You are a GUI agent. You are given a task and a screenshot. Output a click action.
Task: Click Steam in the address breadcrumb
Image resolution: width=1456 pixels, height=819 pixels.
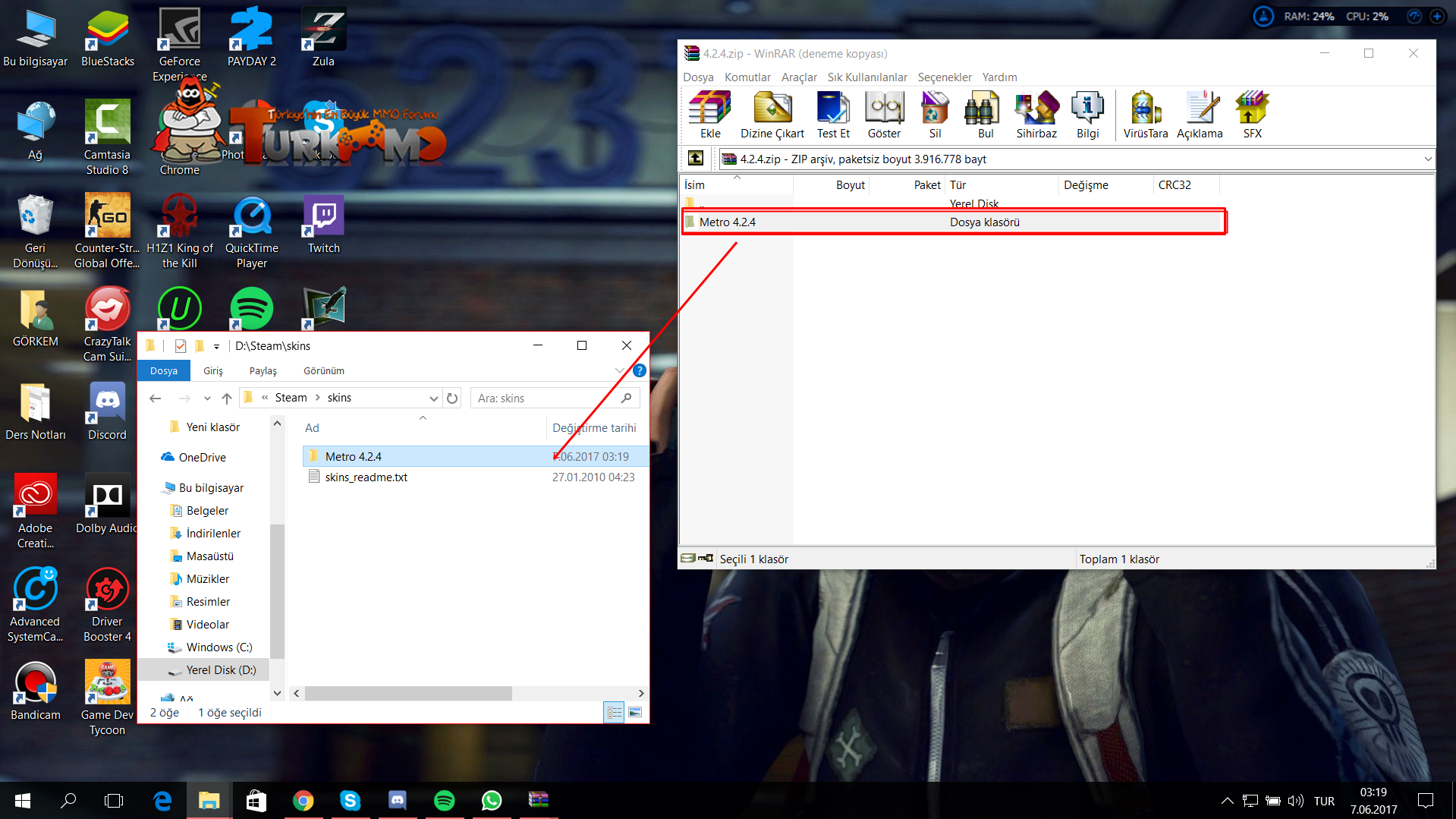[x=291, y=398]
